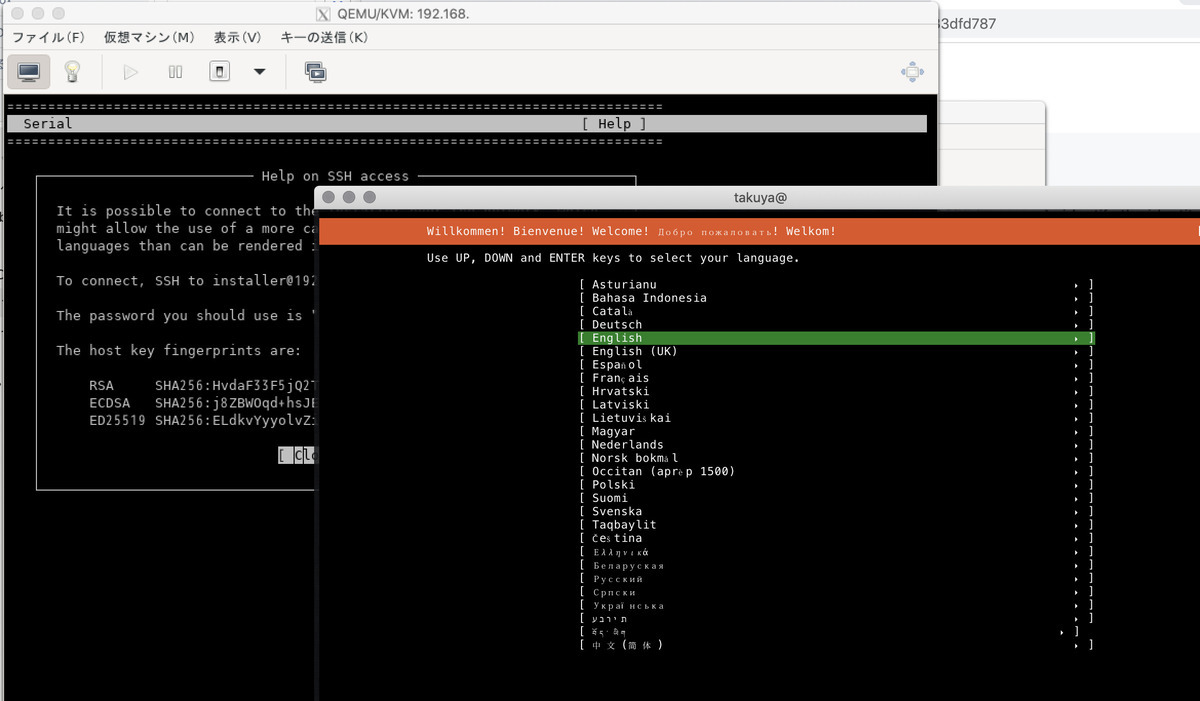The width and height of the screenshot is (1200, 701).
Task: Click the arrow on the Asturianu row
Action: pos(1077,285)
